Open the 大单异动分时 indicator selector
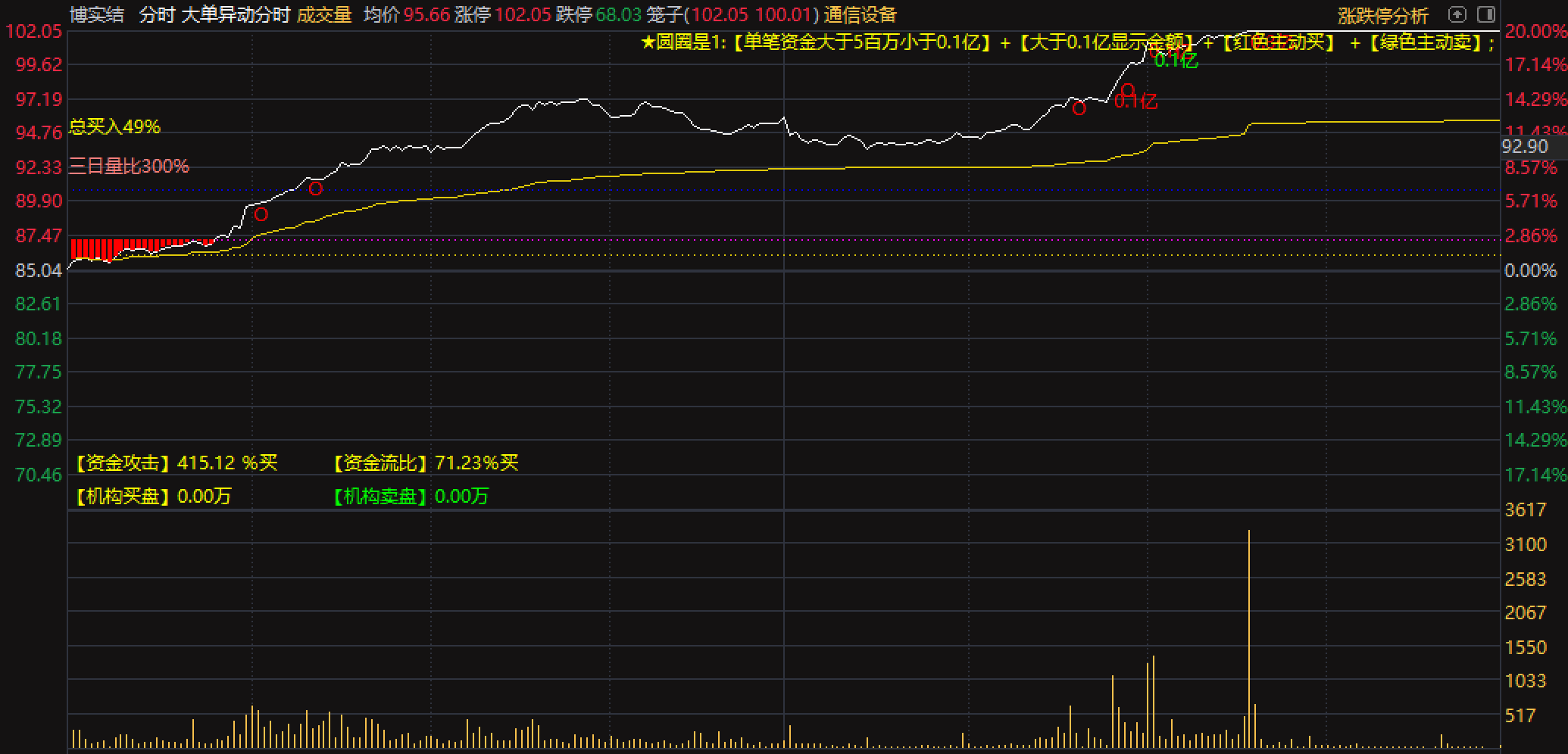This screenshot has width=1568, height=754. tap(236, 14)
